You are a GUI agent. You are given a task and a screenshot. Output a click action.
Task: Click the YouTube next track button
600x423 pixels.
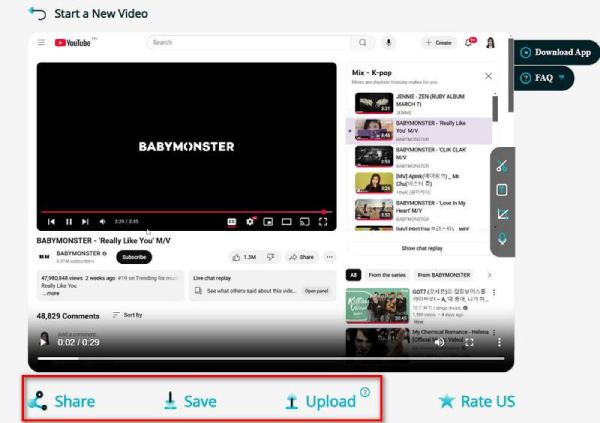coord(85,222)
